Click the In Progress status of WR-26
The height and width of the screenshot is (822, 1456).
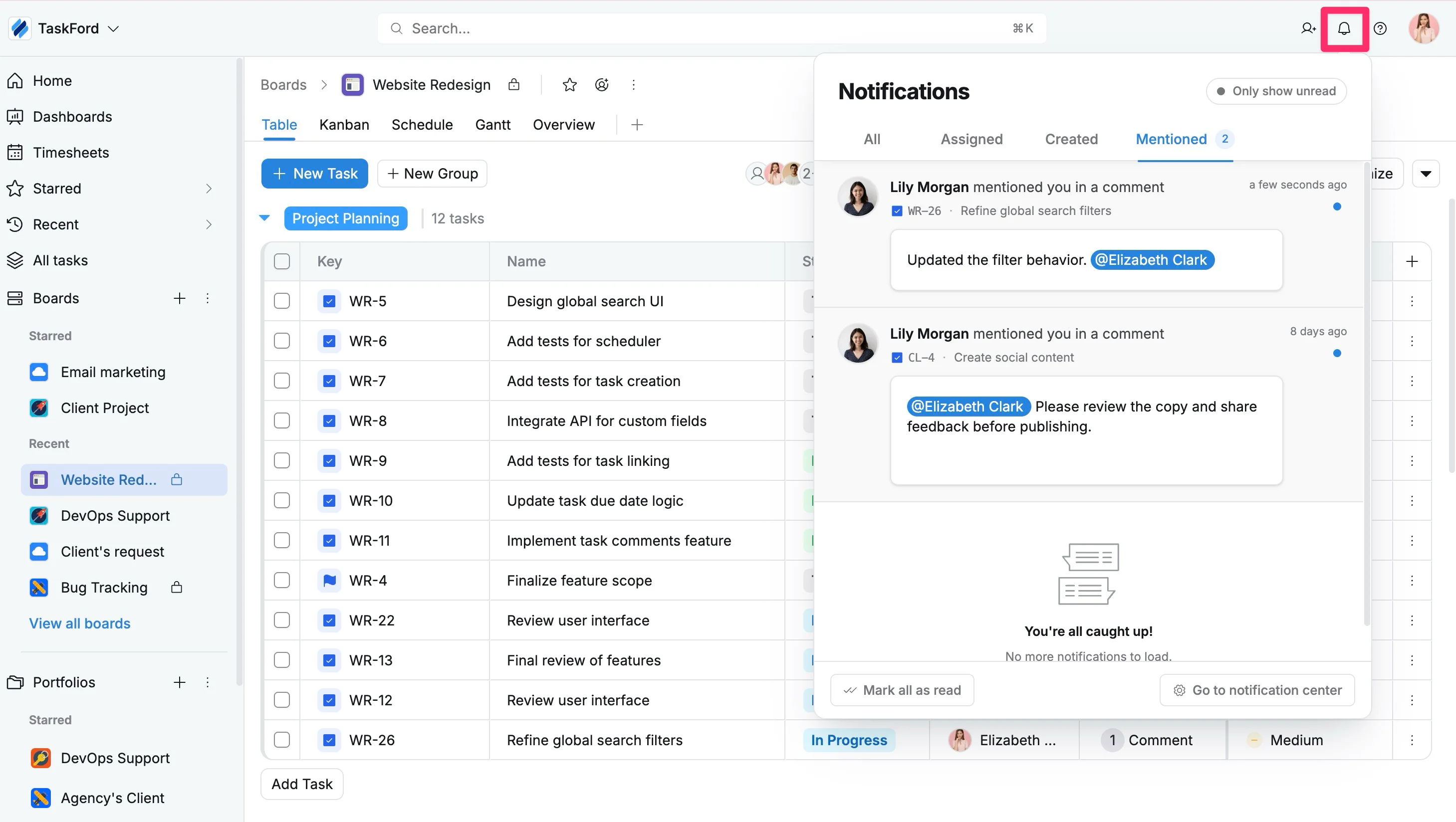tap(849, 740)
